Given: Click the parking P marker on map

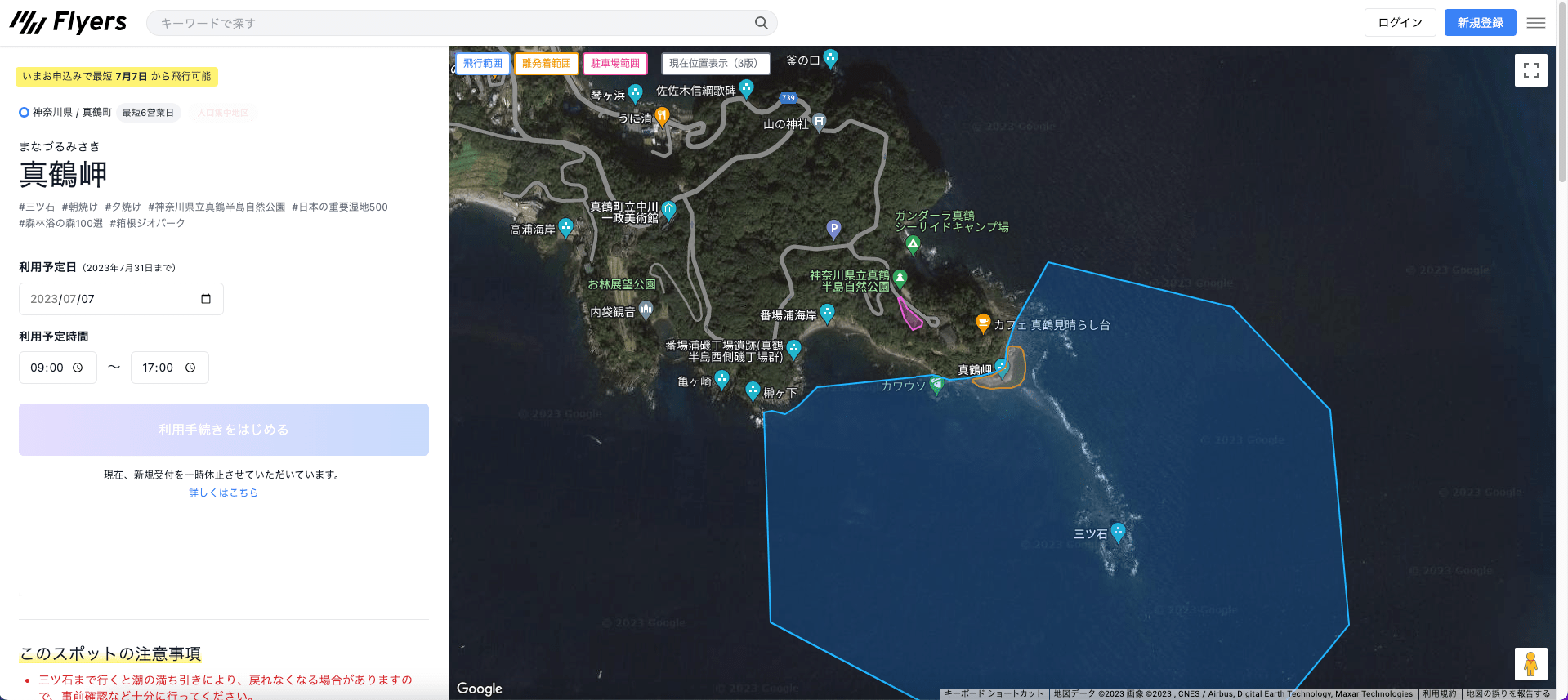Looking at the screenshot, I should tap(833, 229).
